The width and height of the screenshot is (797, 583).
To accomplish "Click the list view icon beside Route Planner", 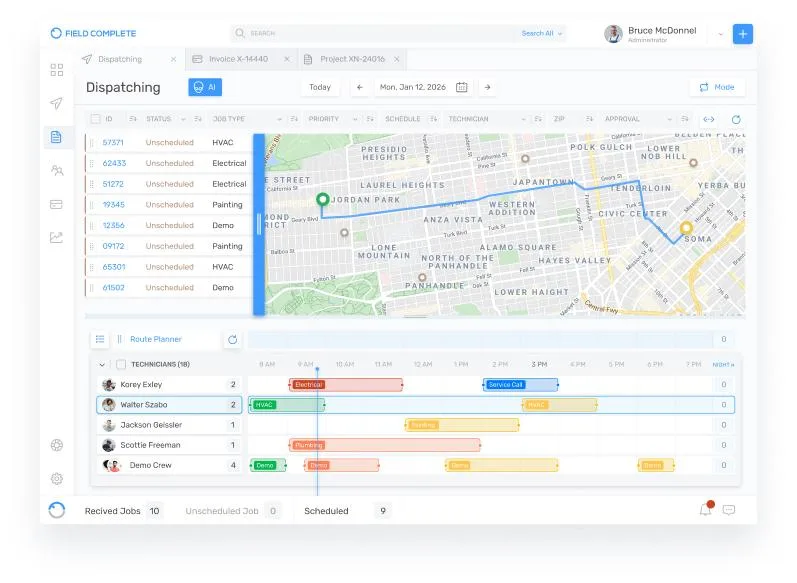I will 100,339.
